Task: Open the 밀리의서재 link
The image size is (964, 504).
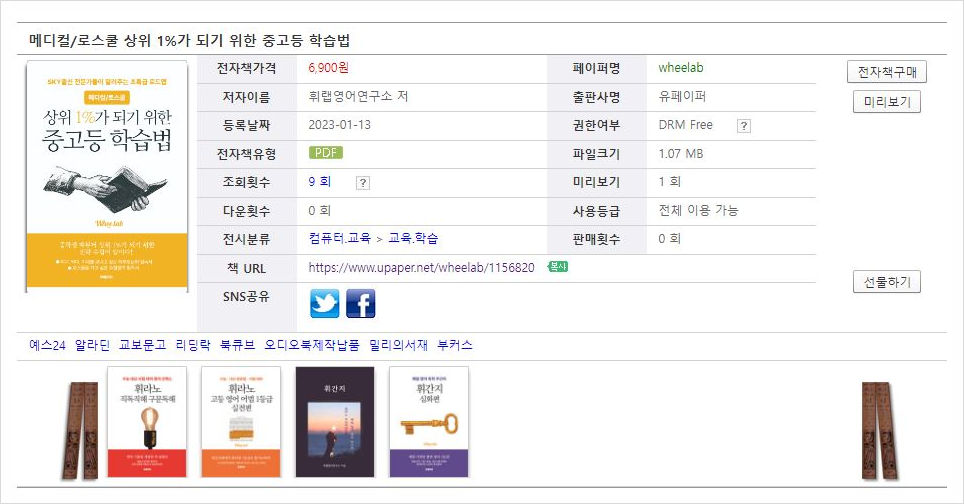Action: (x=398, y=345)
